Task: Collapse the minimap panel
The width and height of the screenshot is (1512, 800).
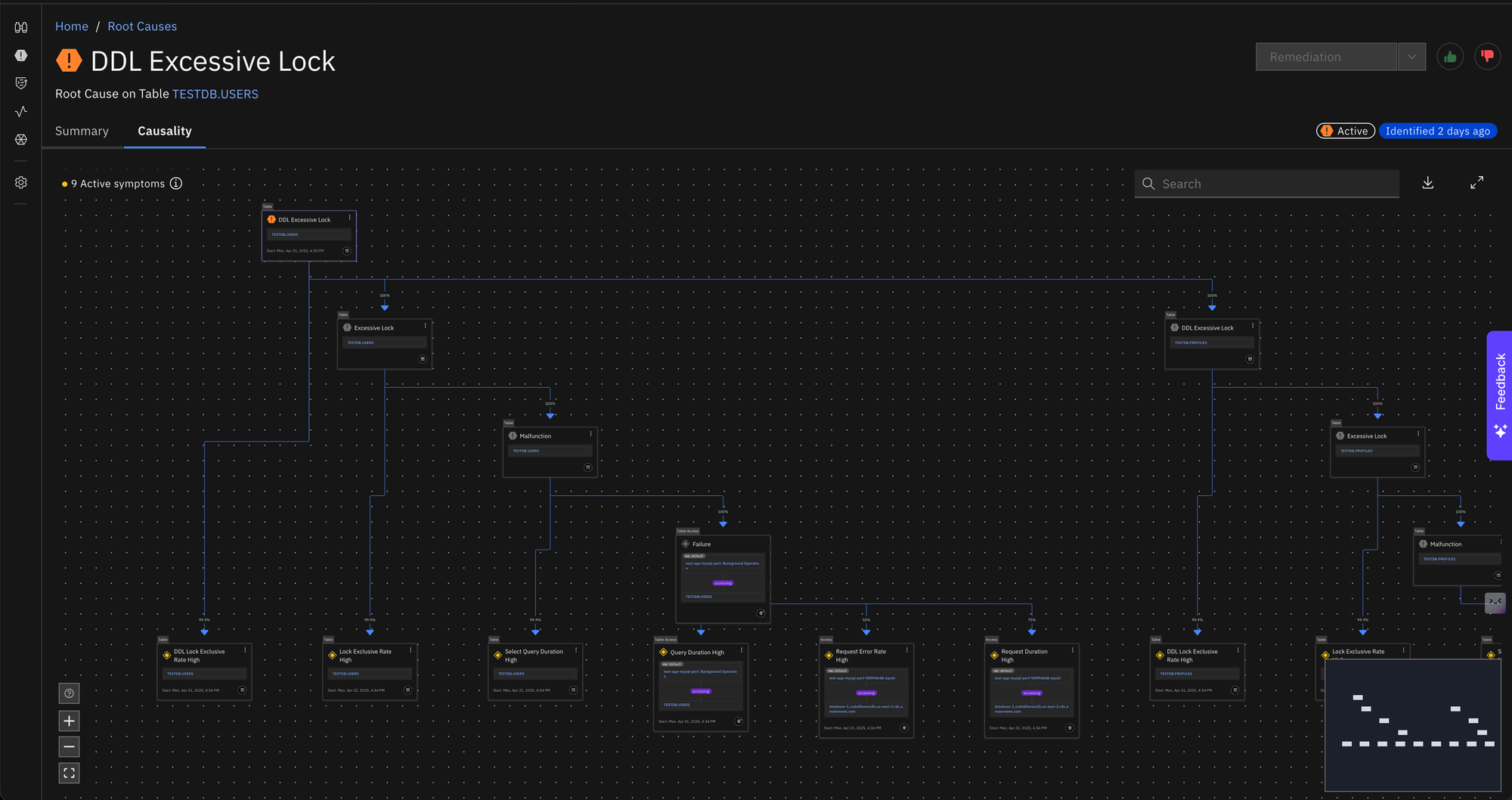Action: [1495, 602]
